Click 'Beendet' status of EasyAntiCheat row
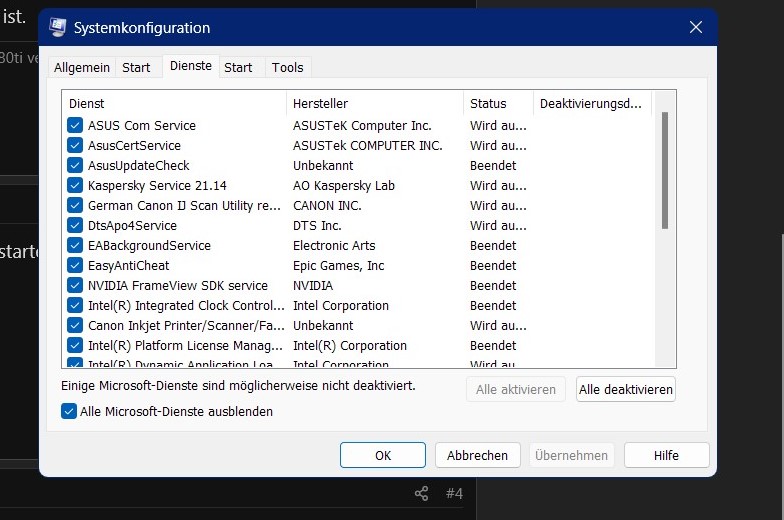Image resolution: width=784 pixels, height=520 pixels. (493, 266)
